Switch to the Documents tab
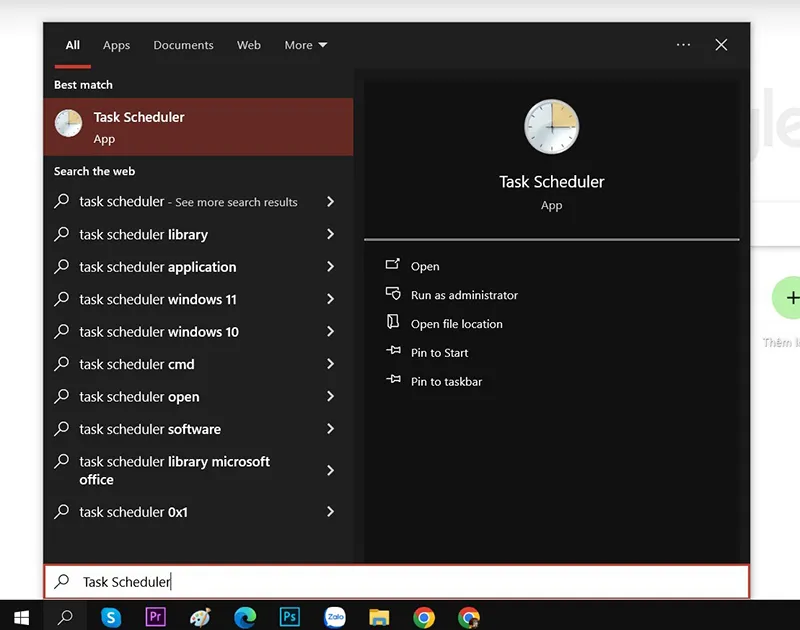 [x=183, y=45]
